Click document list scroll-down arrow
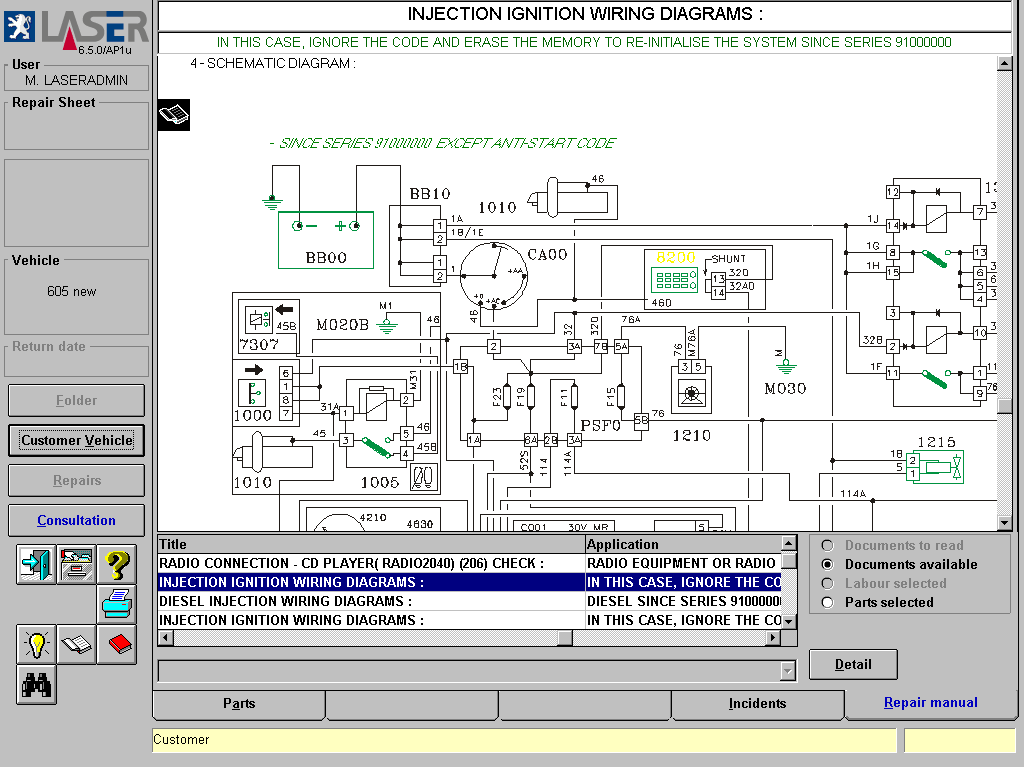The height and width of the screenshot is (768, 1024). [x=789, y=621]
